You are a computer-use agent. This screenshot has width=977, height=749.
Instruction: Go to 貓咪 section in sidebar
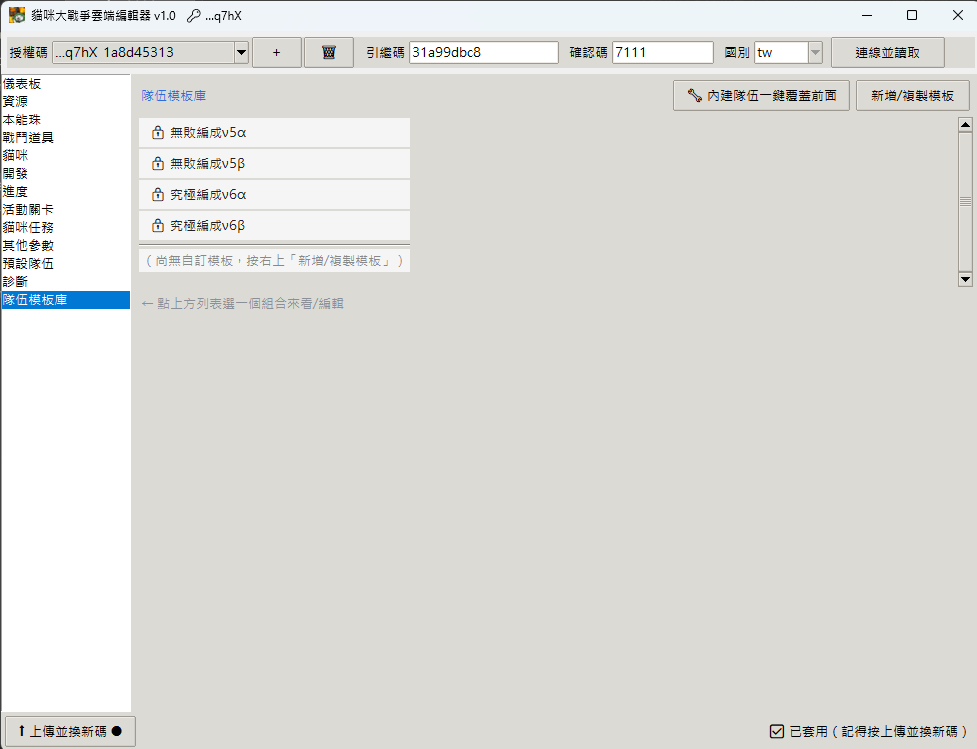coord(65,155)
